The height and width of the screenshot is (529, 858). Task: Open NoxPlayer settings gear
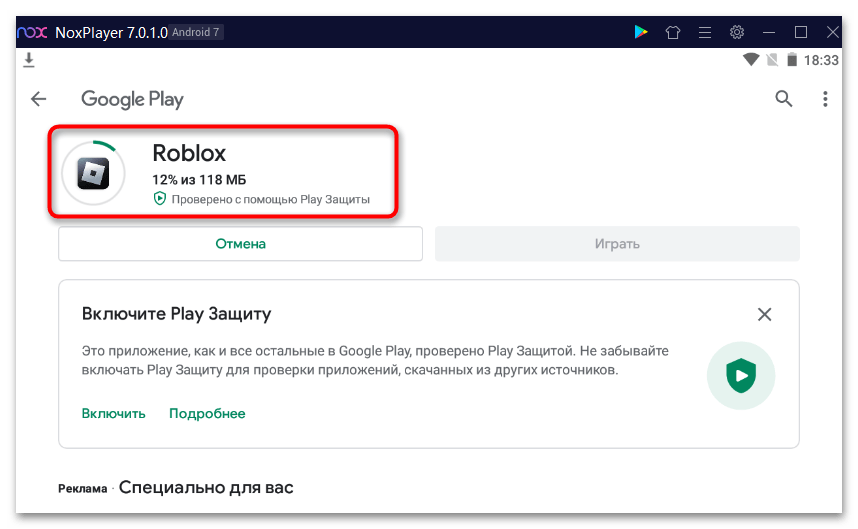(737, 32)
